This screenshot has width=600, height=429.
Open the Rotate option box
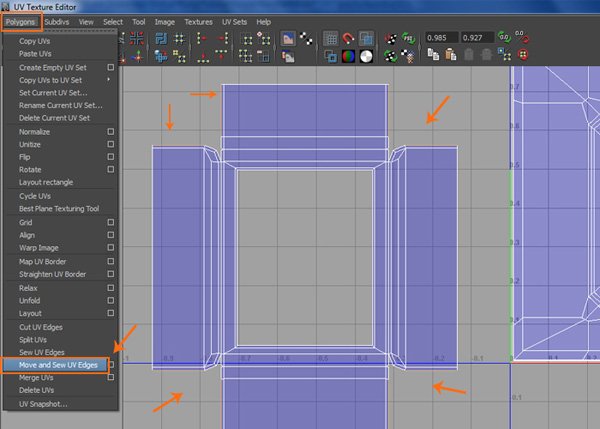(111, 170)
